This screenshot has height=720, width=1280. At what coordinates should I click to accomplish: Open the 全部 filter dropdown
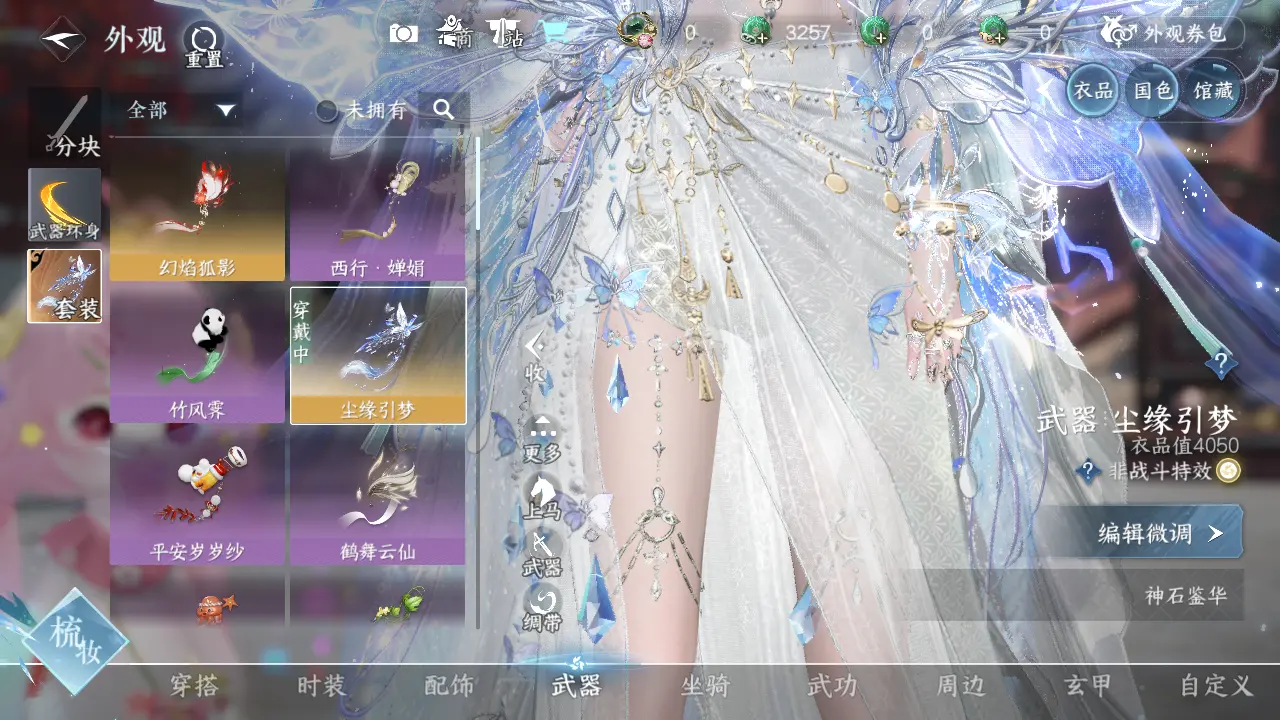(180, 109)
